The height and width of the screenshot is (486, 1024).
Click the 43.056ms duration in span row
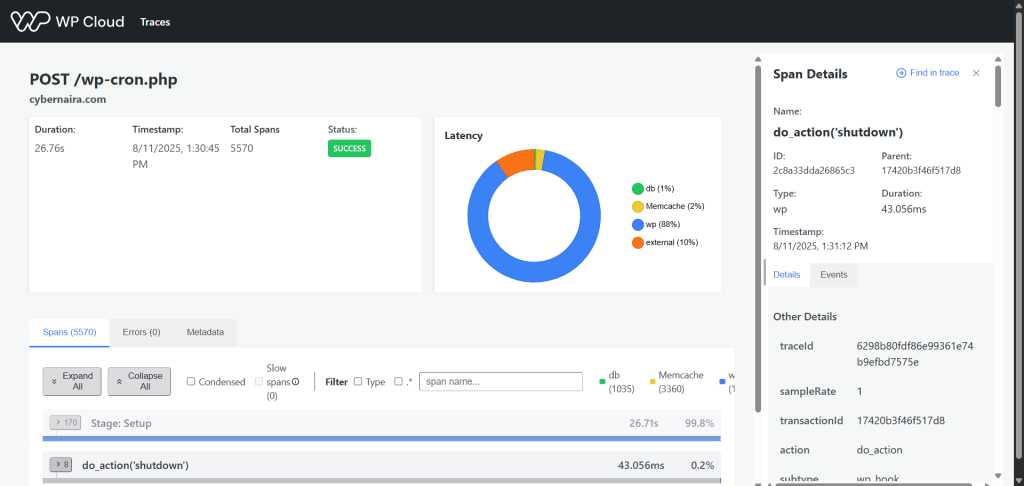point(641,465)
